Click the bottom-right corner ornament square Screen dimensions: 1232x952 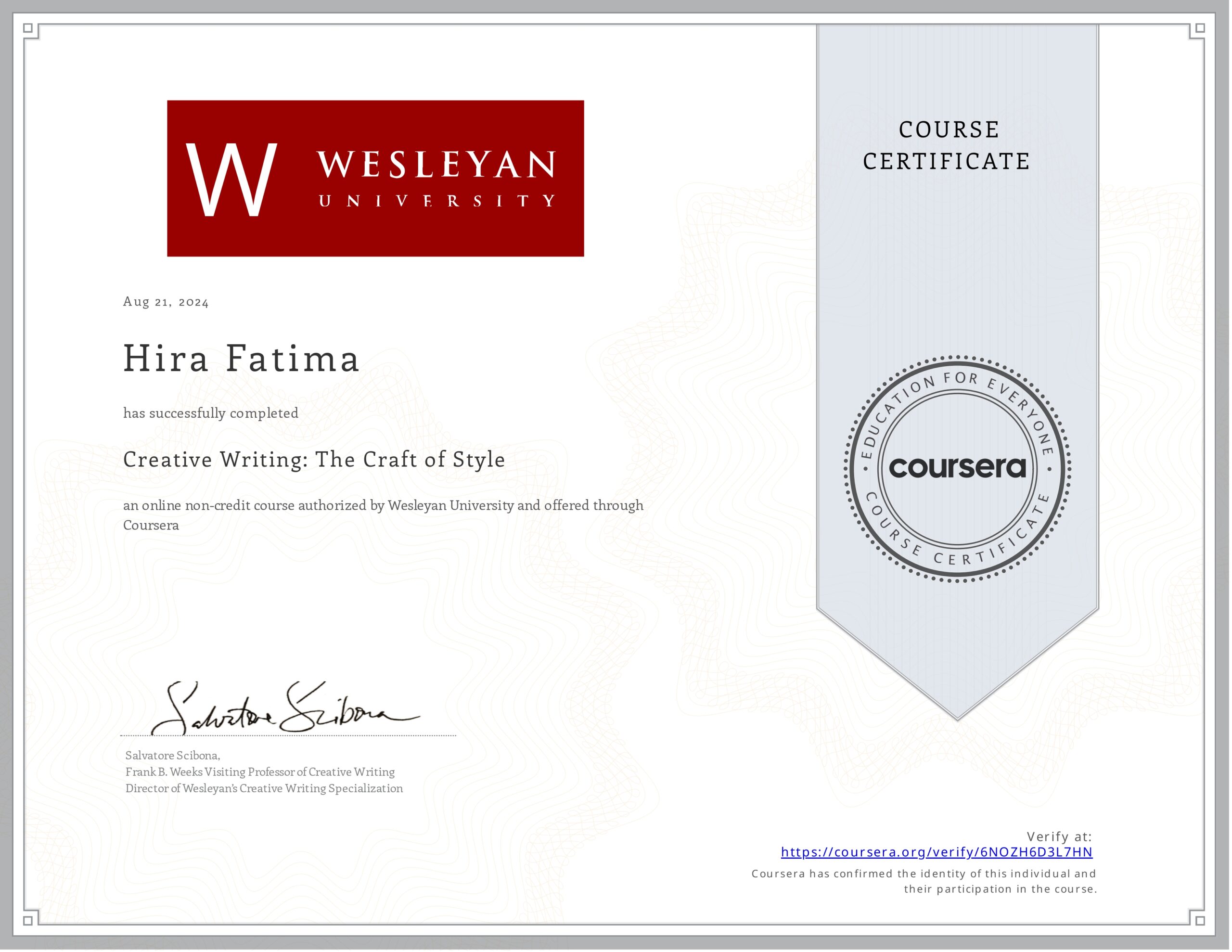[x=1200, y=921]
